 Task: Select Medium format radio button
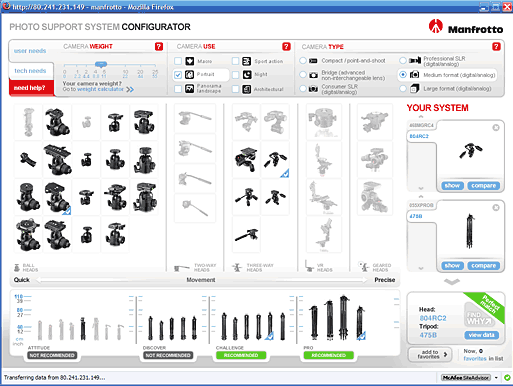click(x=403, y=75)
